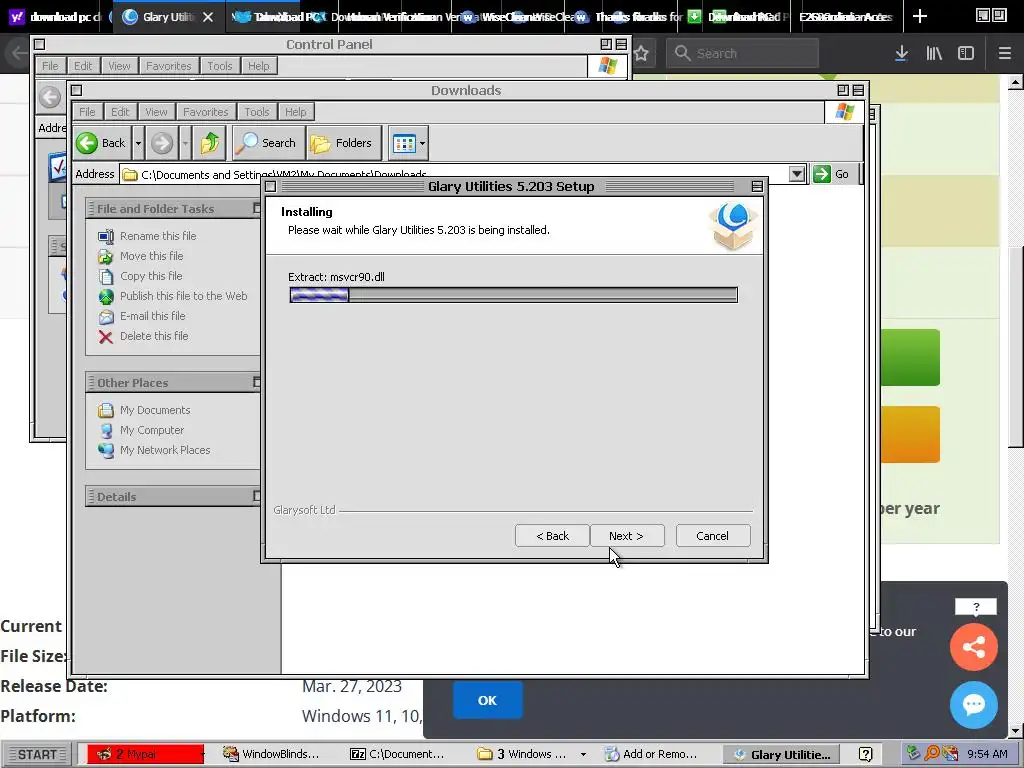Click the browser Search field
This screenshot has height=768, width=1024.
[743, 54]
